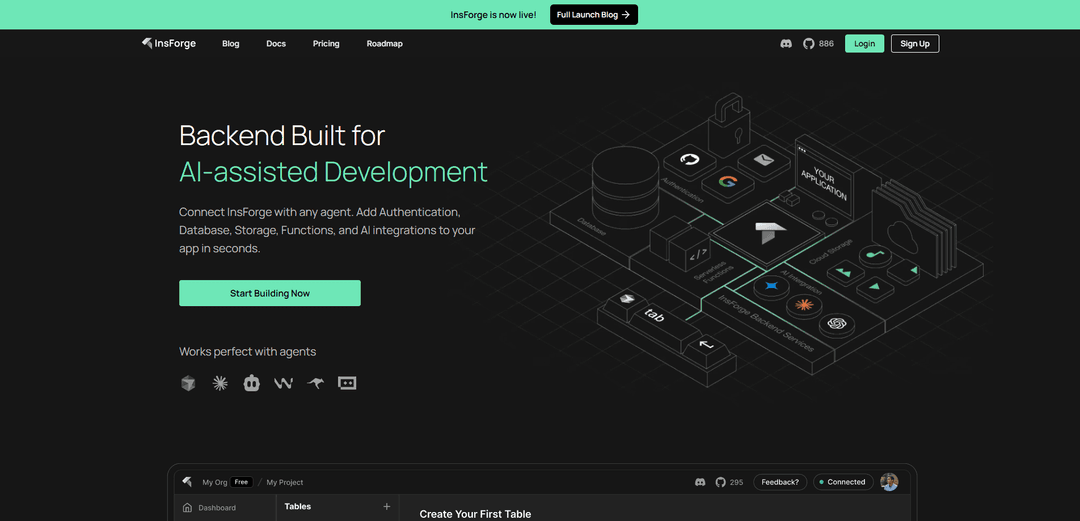Go to the Docs page
Screen dimensions: 1080x521
276,44
